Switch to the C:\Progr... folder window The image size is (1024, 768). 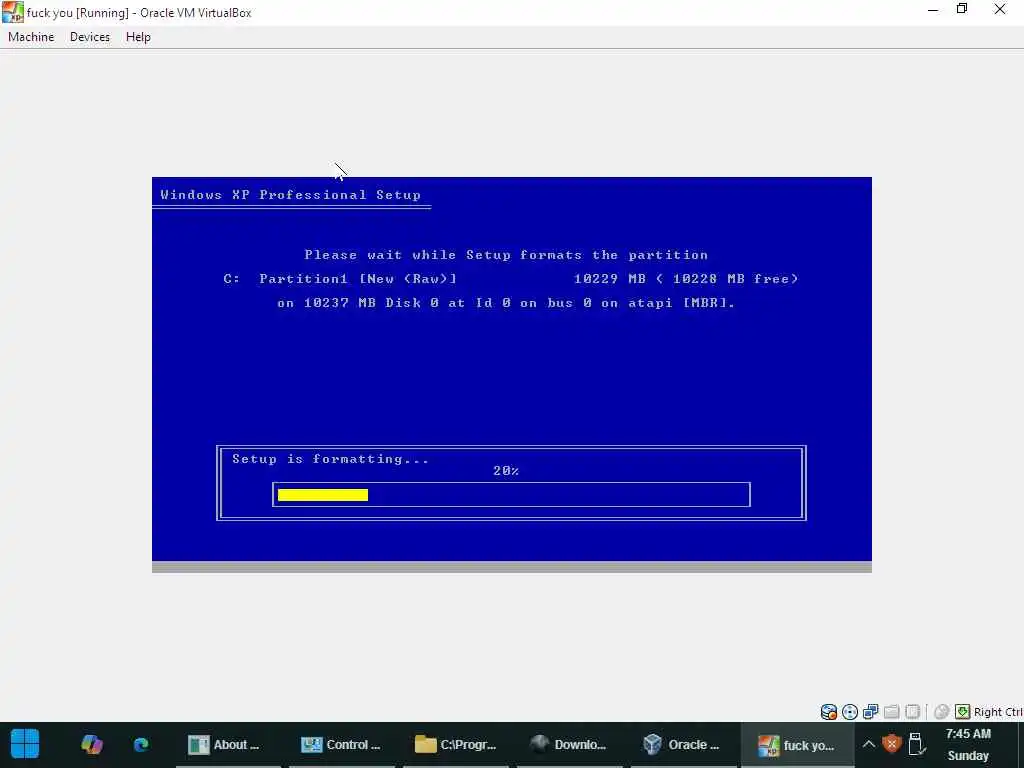[x=456, y=744]
